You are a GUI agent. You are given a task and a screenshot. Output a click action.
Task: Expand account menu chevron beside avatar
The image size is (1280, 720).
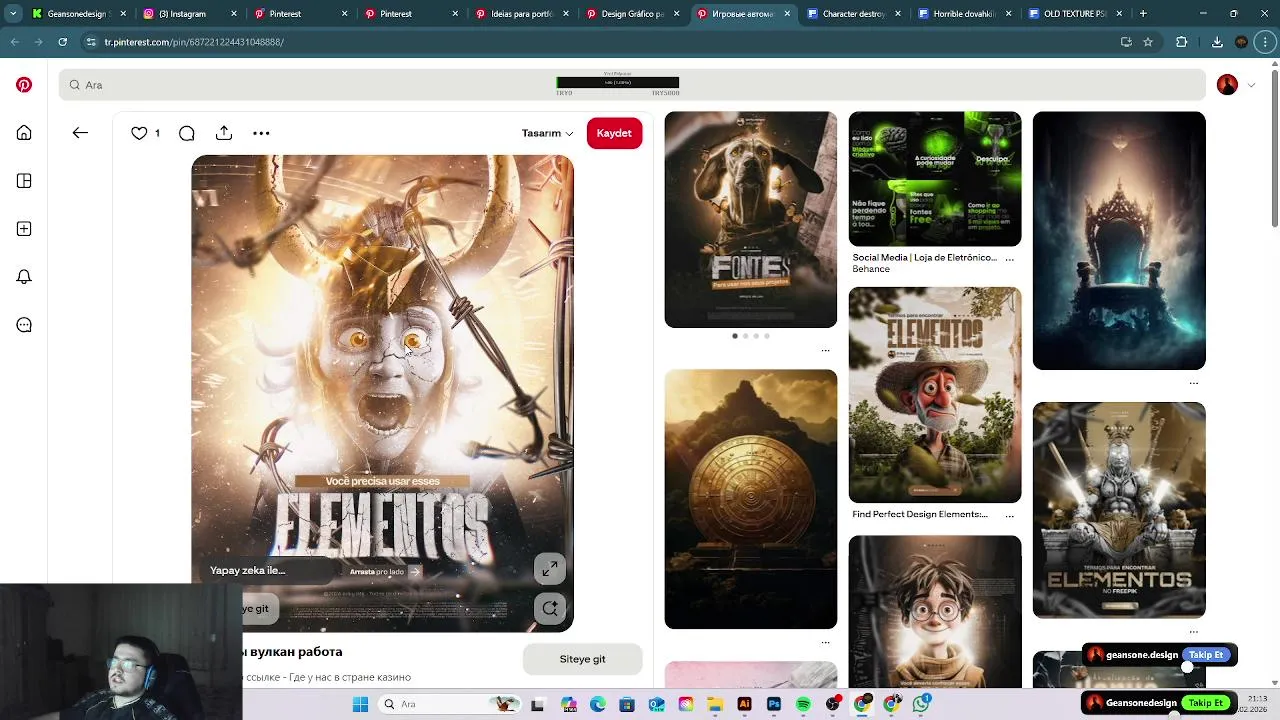1251,85
